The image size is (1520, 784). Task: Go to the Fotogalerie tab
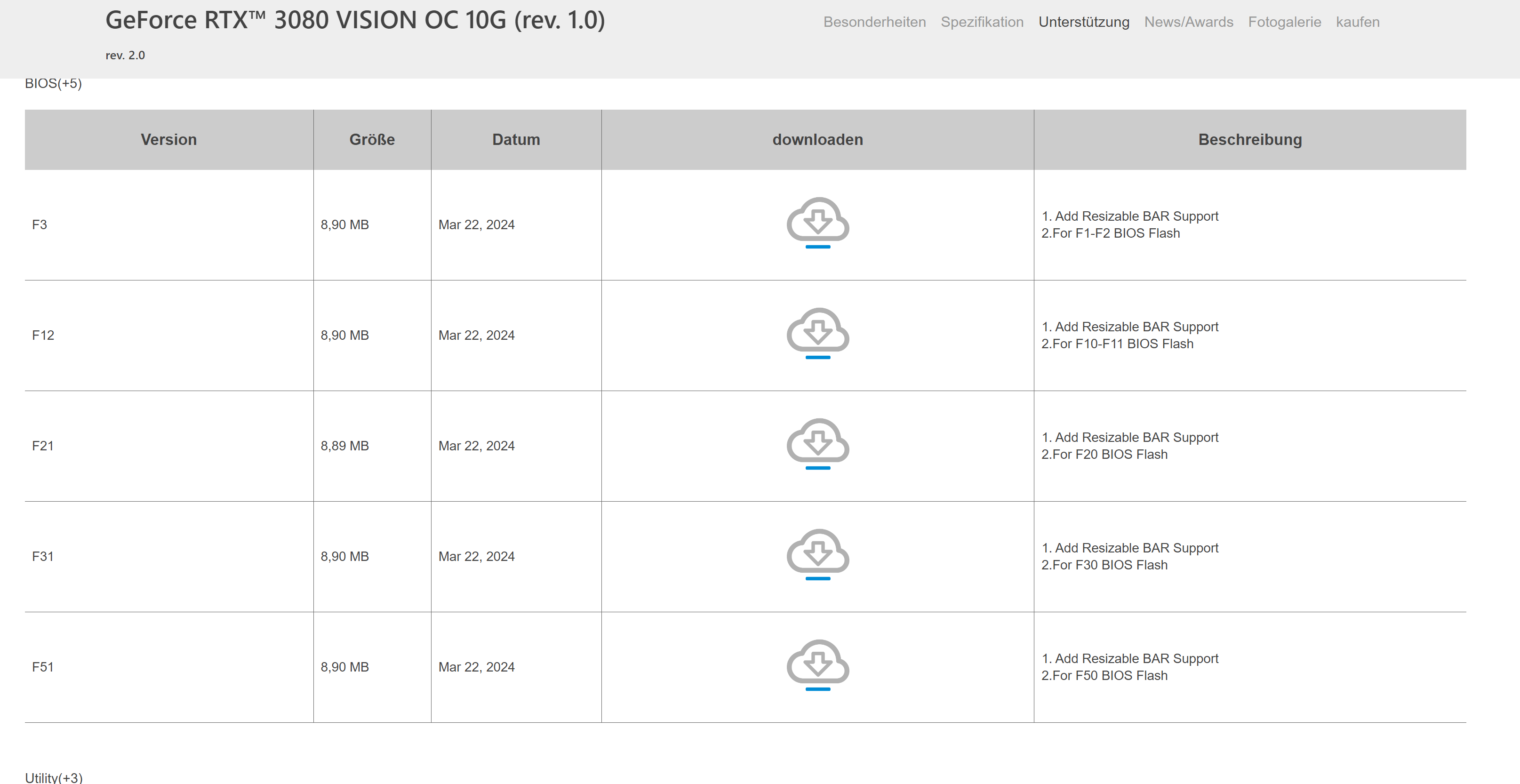pos(1284,22)
